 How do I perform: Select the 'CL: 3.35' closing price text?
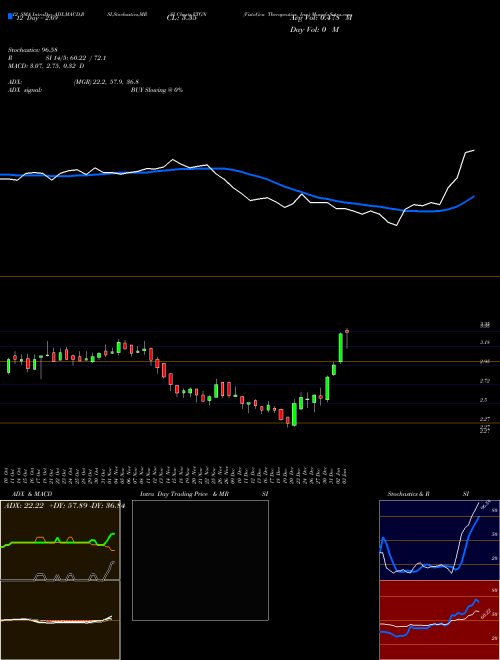(182, 19)
